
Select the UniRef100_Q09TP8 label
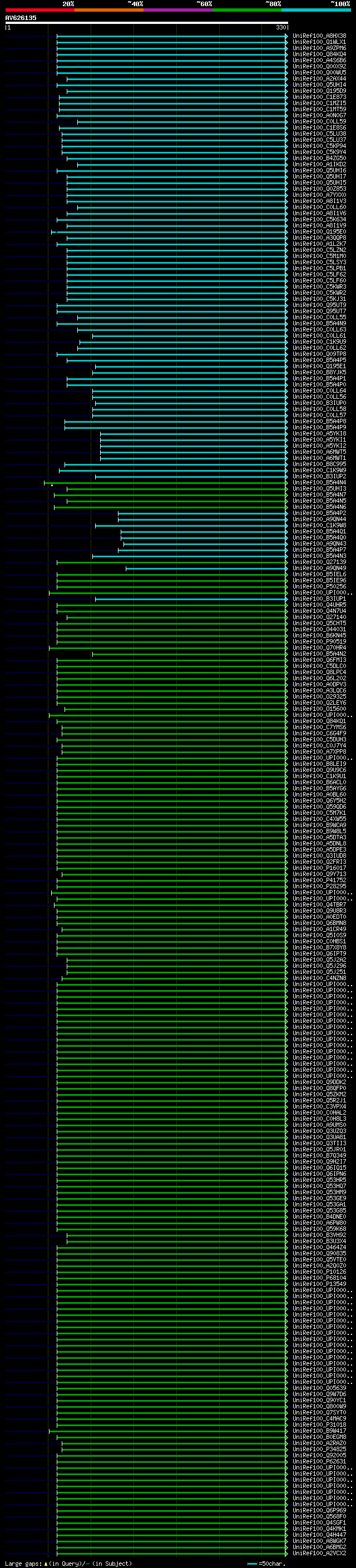click(x=319, y=354)
